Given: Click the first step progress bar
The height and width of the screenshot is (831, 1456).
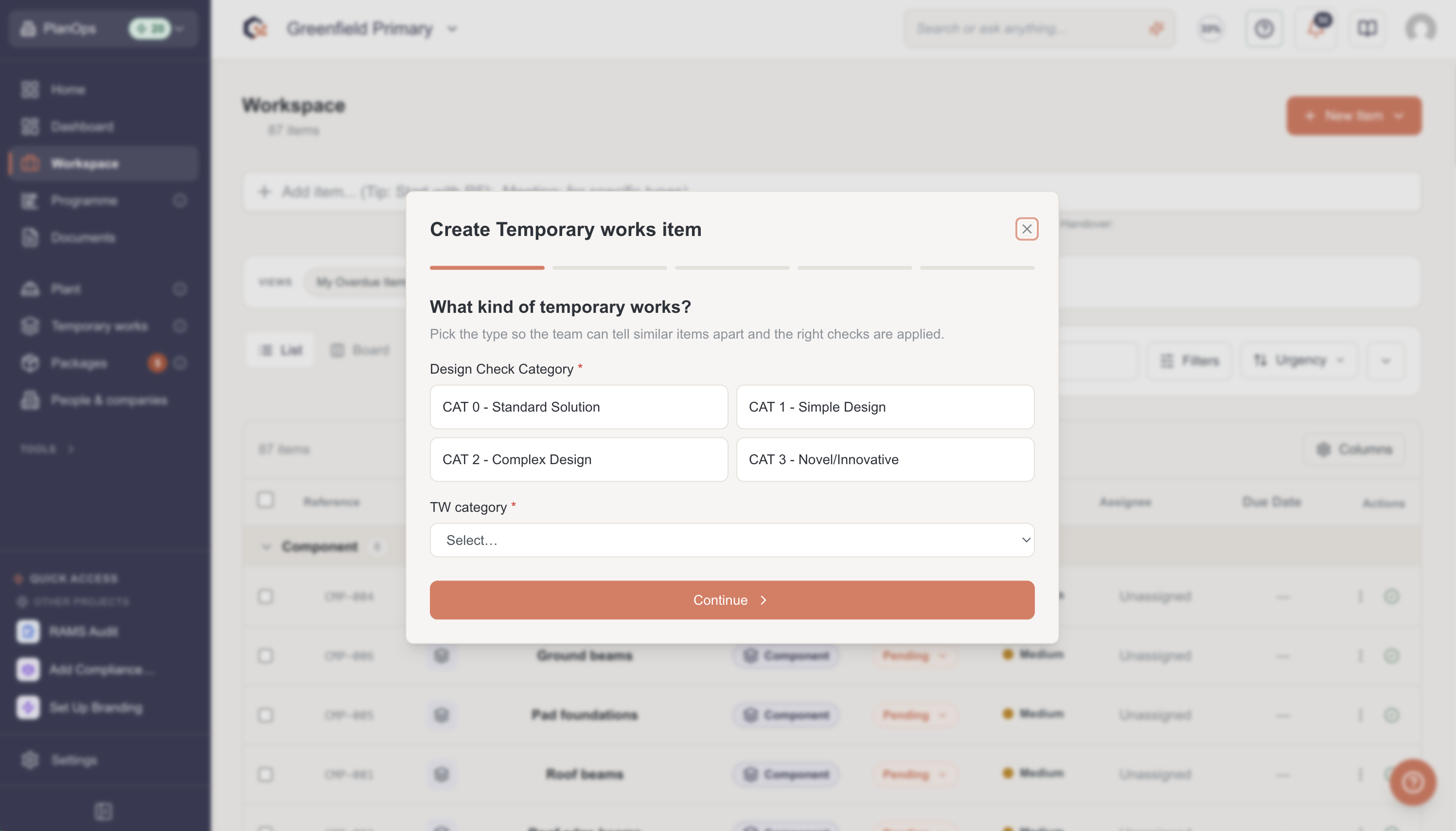Looking at the screenshot, I should (487, 268).
